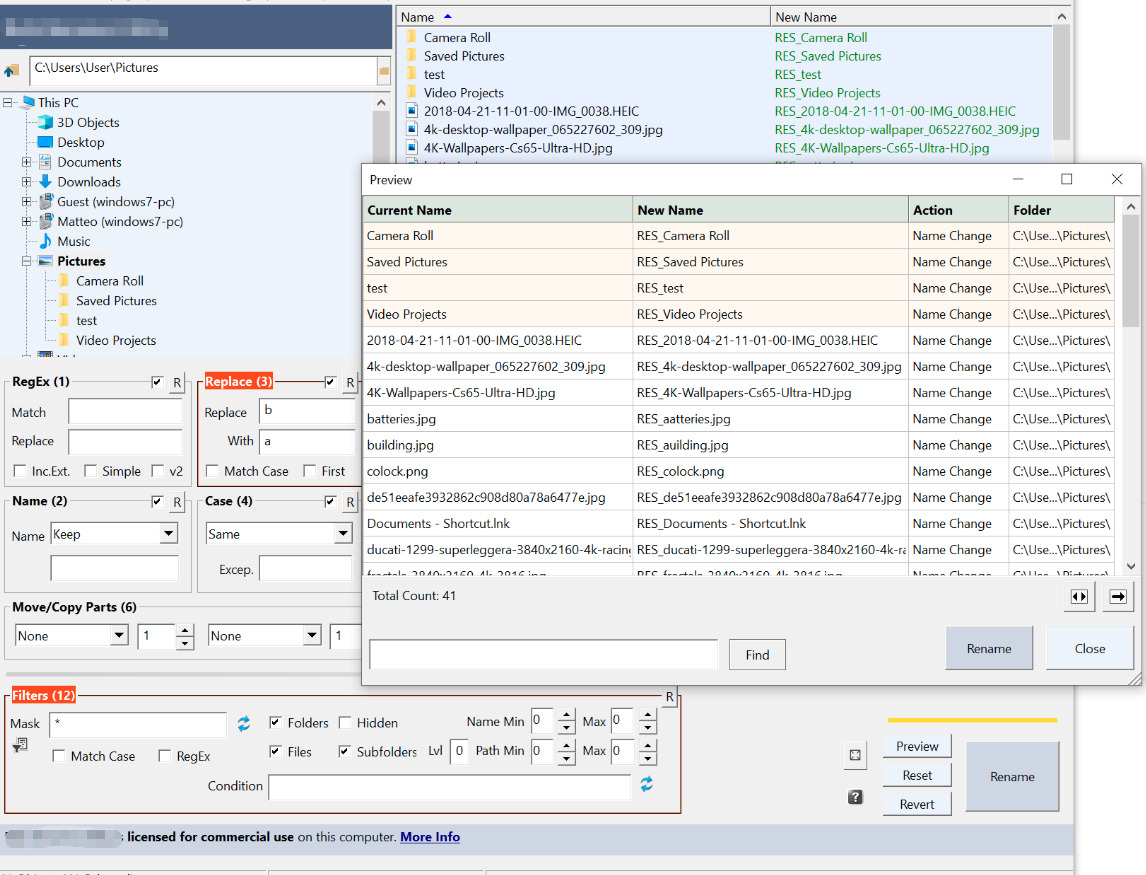Click the refresh icon next to Condition

pyautogui.click(x=647, y=785)
